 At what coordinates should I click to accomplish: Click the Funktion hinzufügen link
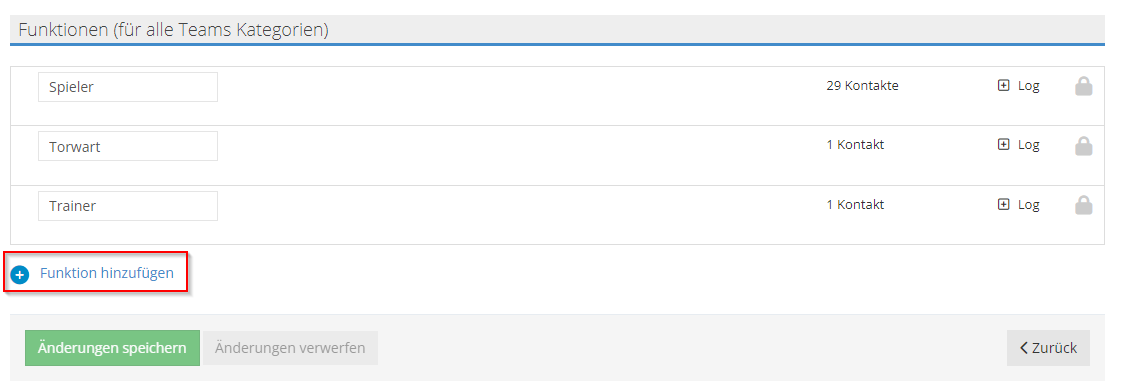107,273
